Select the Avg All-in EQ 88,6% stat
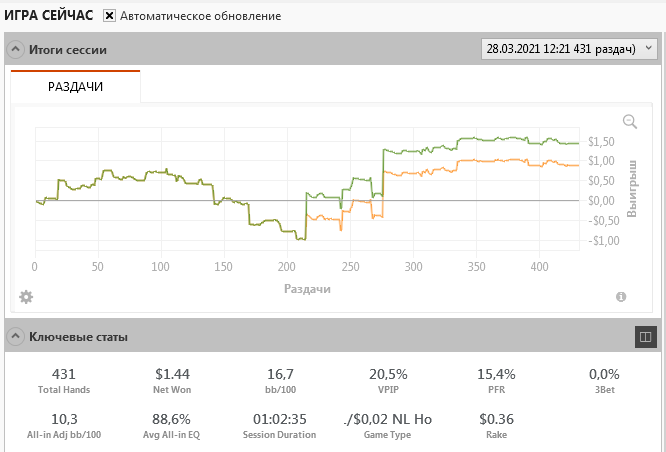The height and width of the screenshot is (452, 666). 173,425
